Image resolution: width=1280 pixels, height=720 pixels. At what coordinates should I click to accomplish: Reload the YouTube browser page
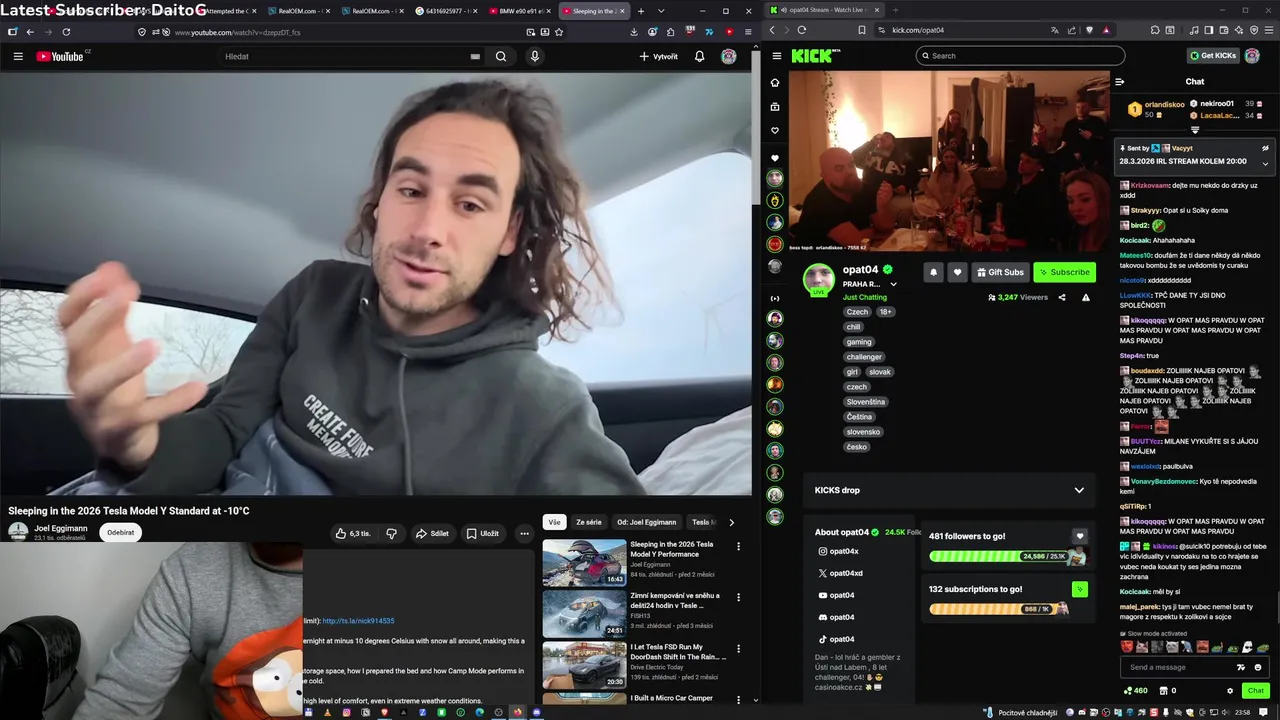coord(66,32)
